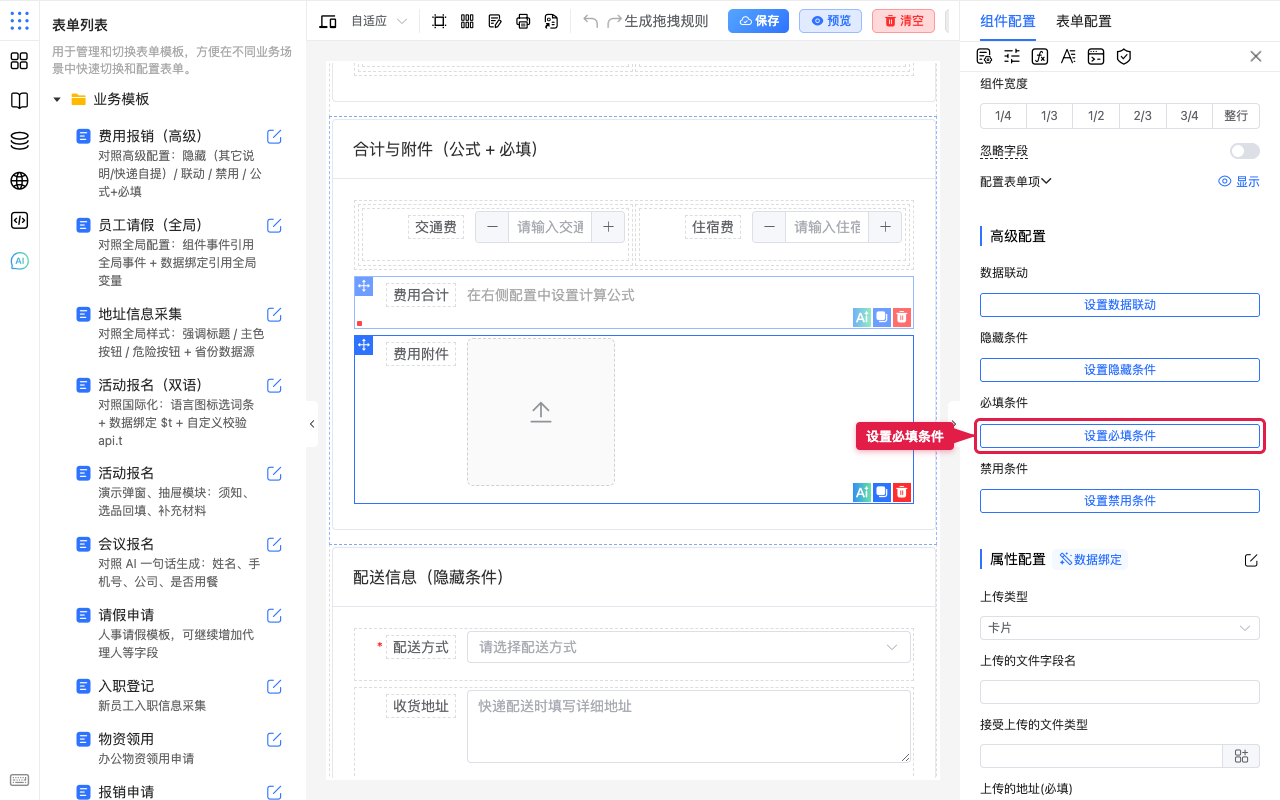This screenshot has height=800, width=1280.
Task: Open the apps grid in the left rail
Action: 19,61
